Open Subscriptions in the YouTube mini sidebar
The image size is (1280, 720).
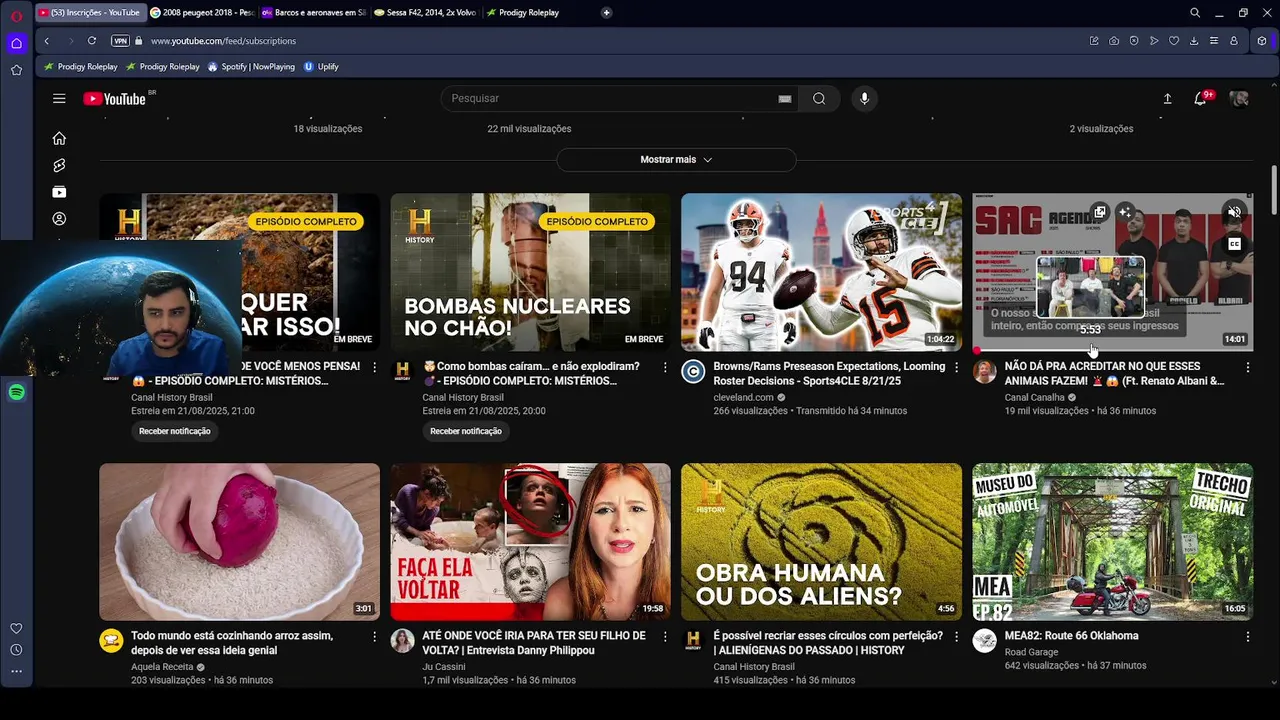coord(59,192)
